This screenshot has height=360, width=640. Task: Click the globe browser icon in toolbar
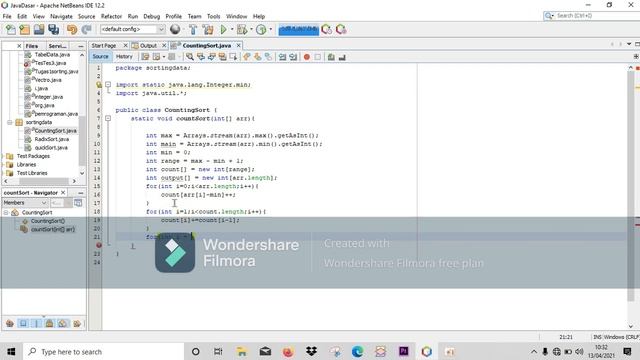[x=175, y=29]
